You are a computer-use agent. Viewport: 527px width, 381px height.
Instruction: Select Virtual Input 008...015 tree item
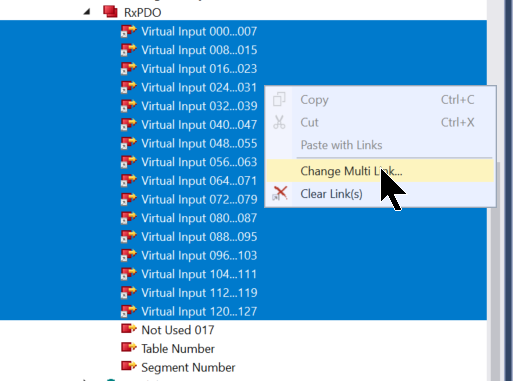coord(199,50)
